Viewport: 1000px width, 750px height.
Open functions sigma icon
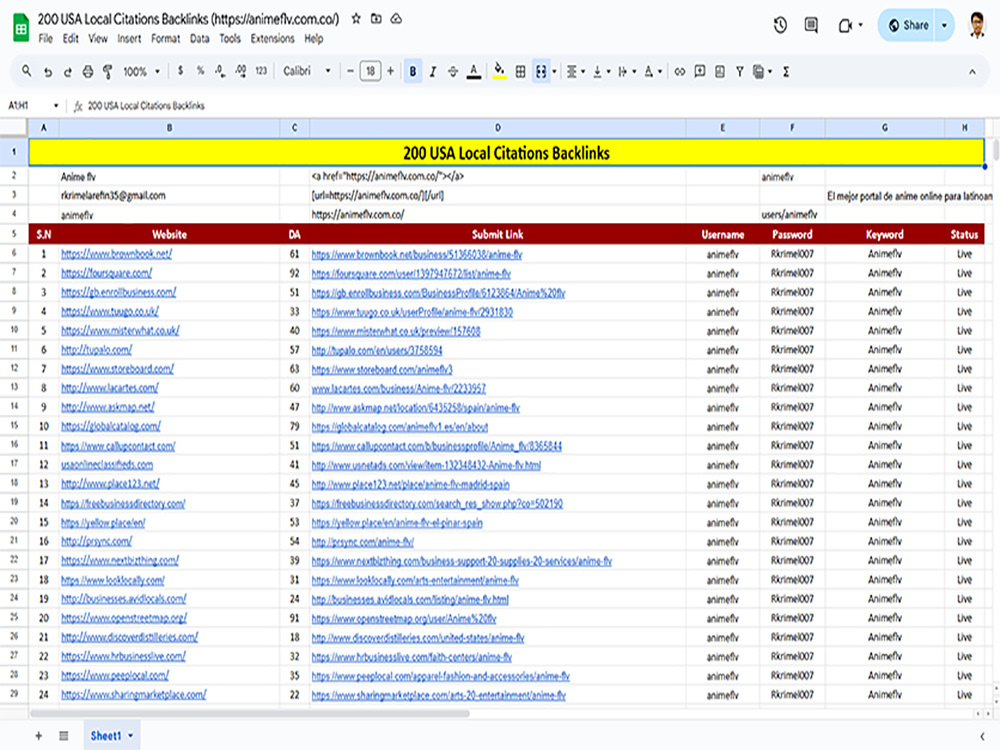point(786,71)
